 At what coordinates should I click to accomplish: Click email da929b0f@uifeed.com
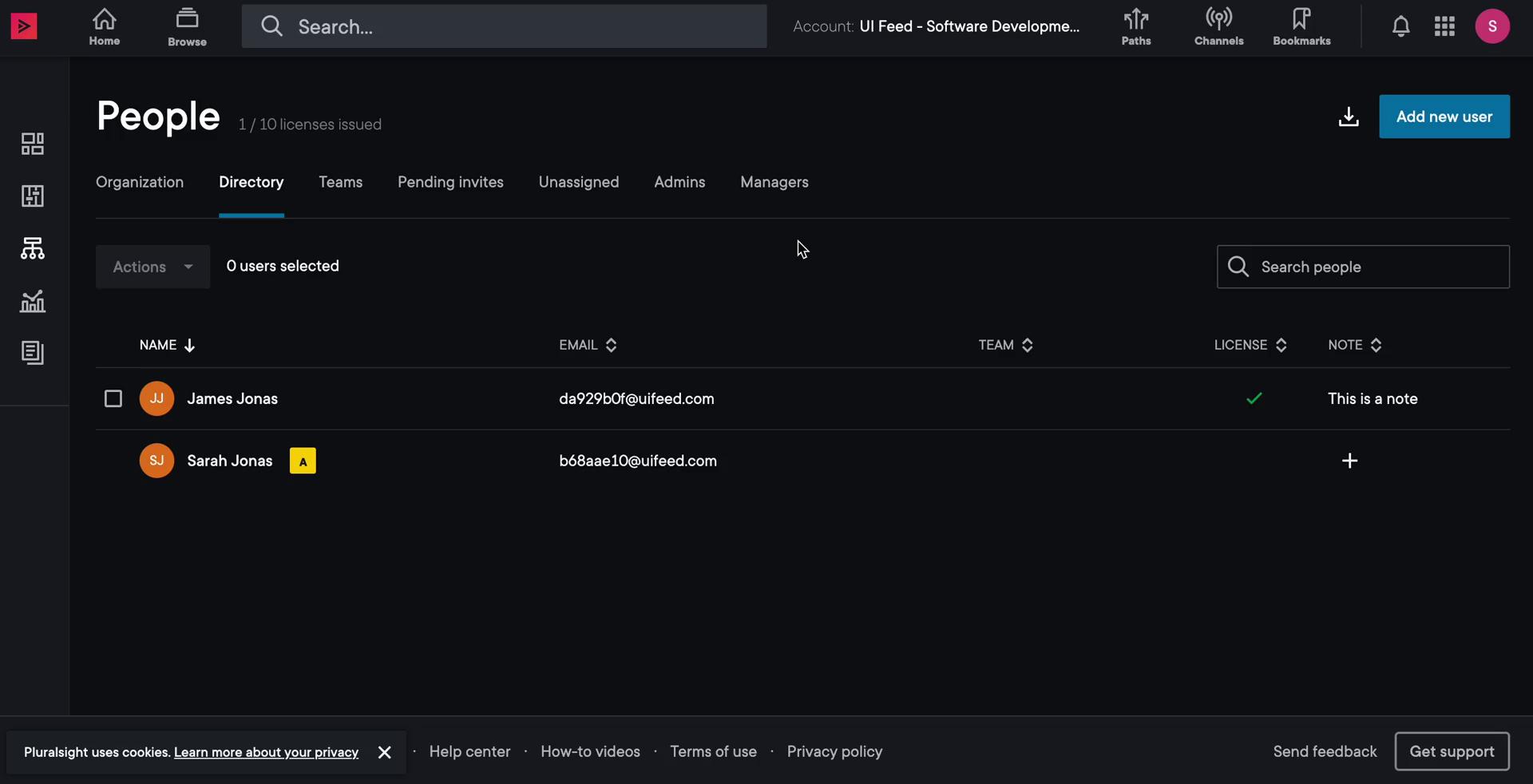coord(636,398)
